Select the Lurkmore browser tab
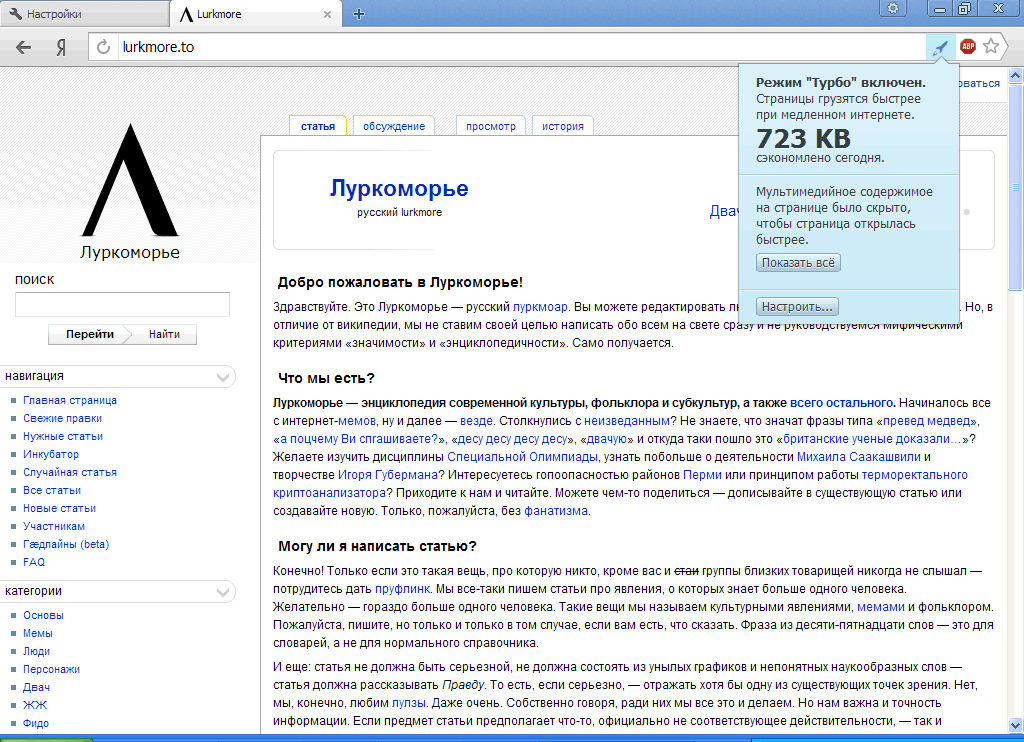The image size is (1024, 742). click(256, 14)
